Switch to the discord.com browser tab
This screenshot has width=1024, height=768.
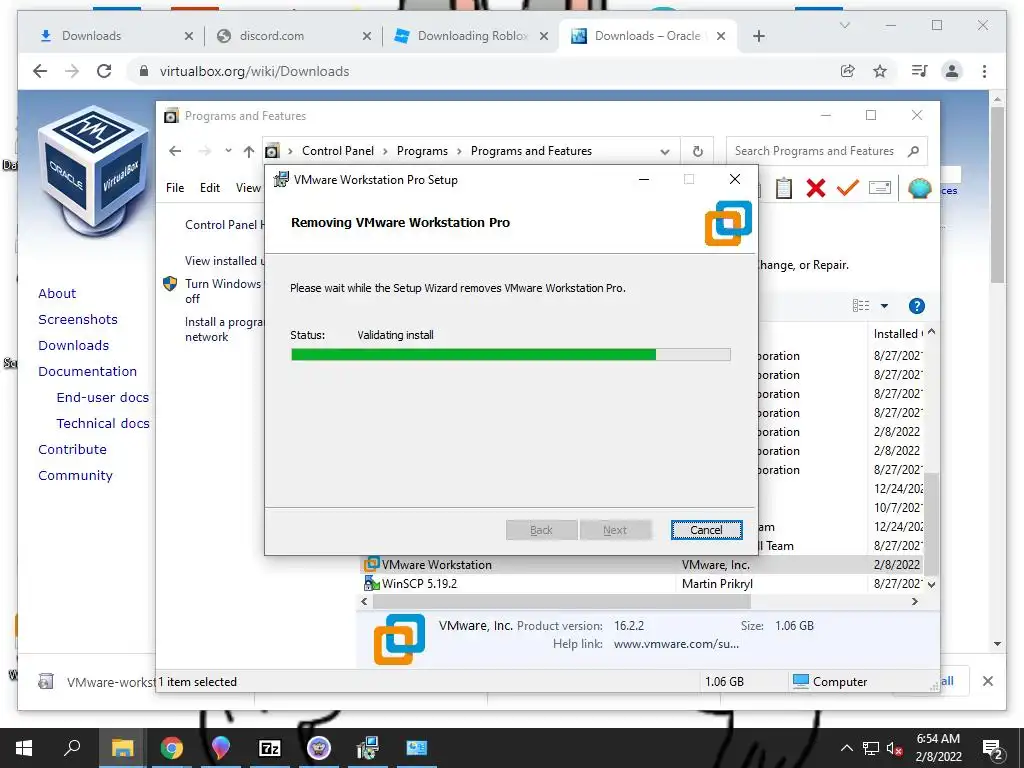click(293, 36)
